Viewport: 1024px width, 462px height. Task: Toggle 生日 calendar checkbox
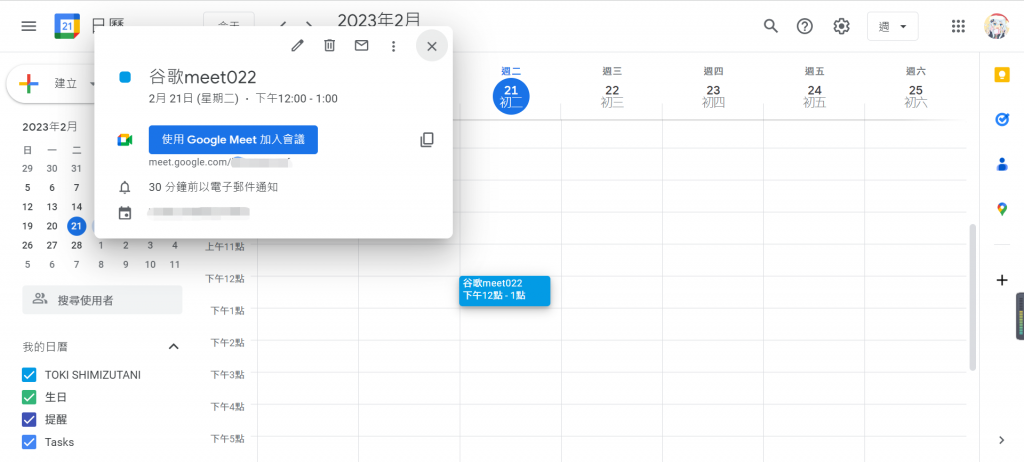tap(29, 397)
